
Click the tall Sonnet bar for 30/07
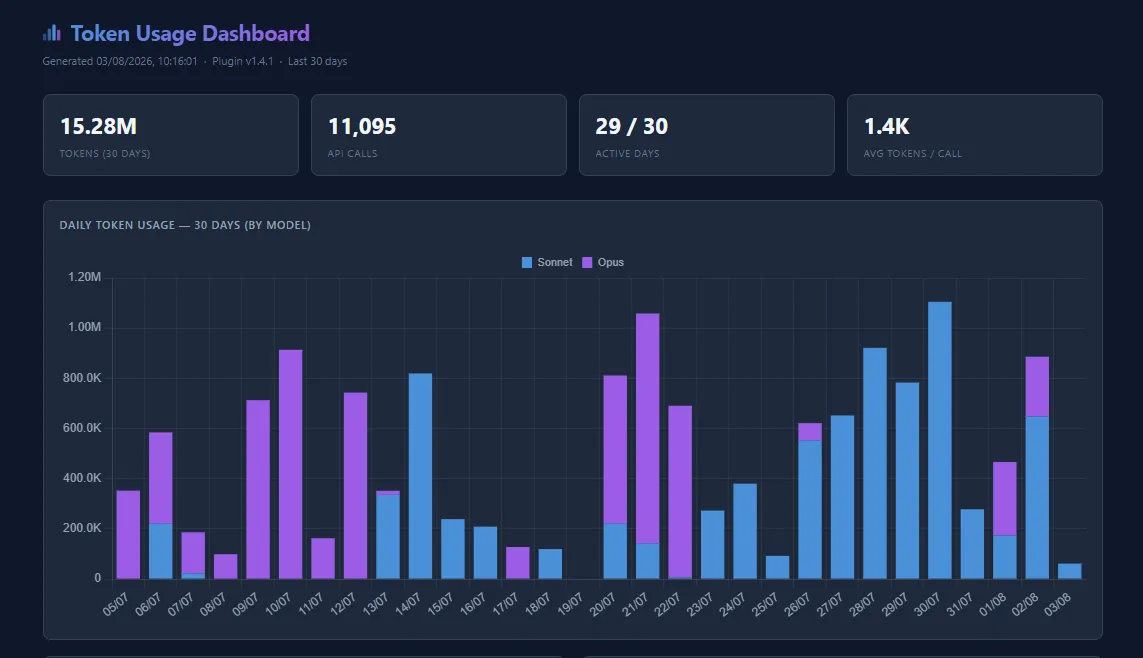(x=940, y=440)
